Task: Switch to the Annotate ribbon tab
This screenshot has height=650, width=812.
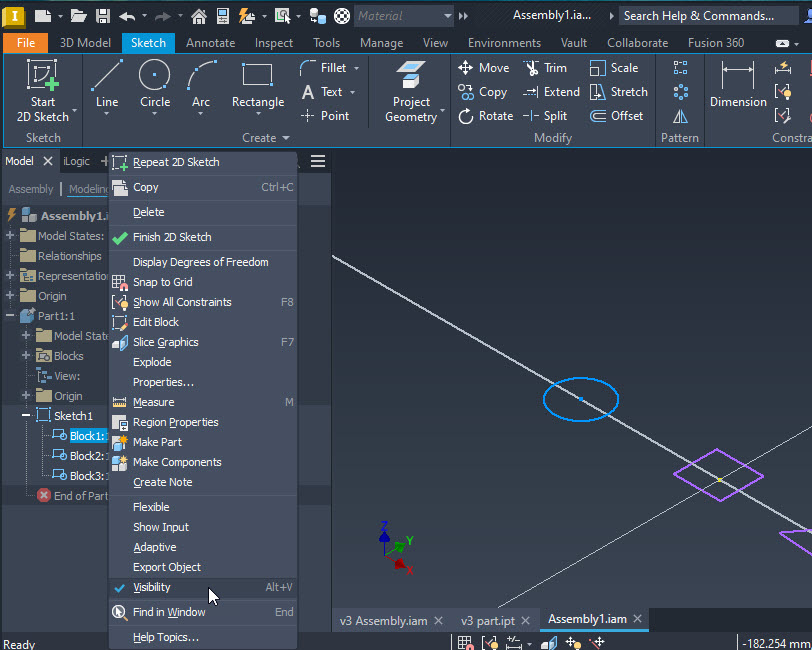Action: click(210, 42)
